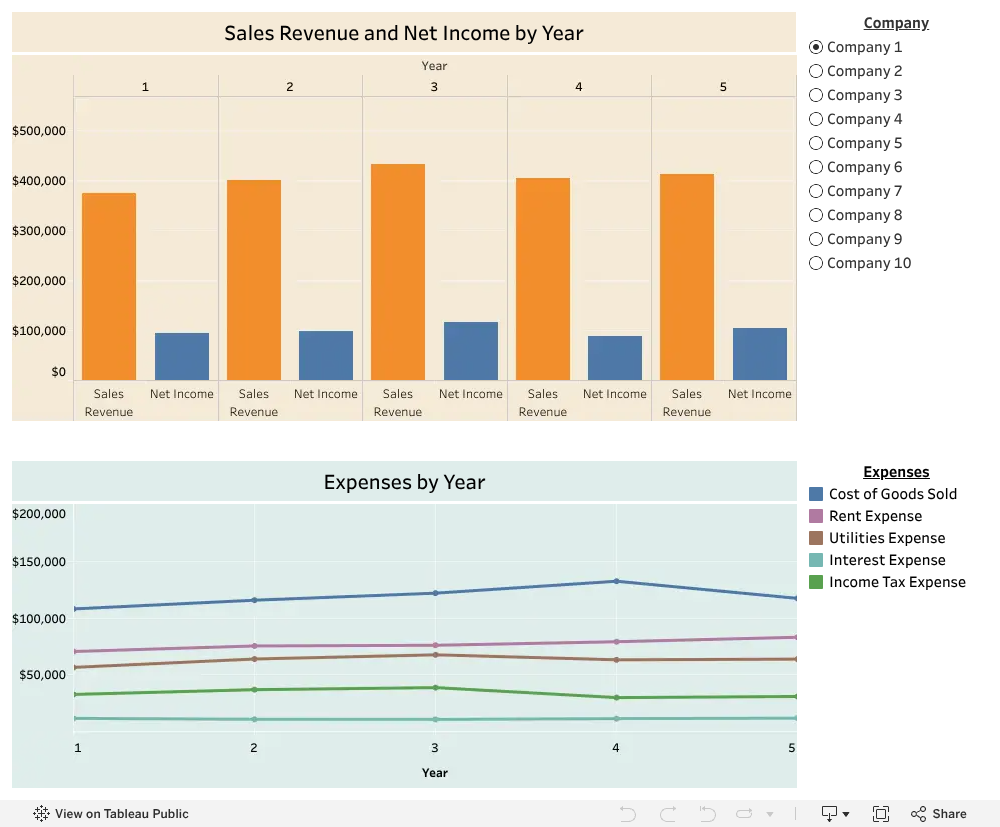Click the "Year" axis title under expenses chart
The image size is (1000, 827).
tap(434, 773)
